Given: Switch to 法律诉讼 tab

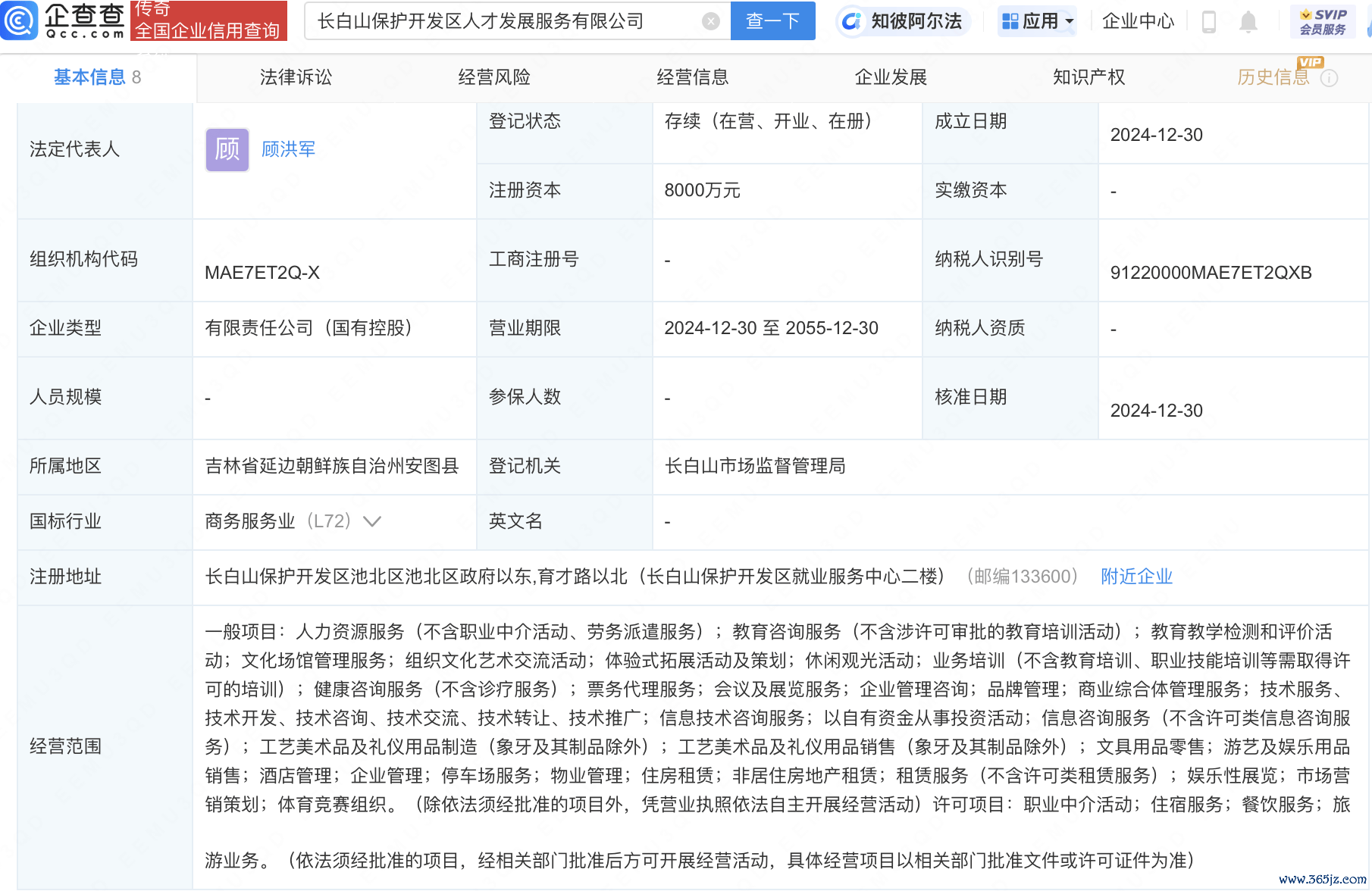Looking at the screenshot, I should (x=296, y=77).
